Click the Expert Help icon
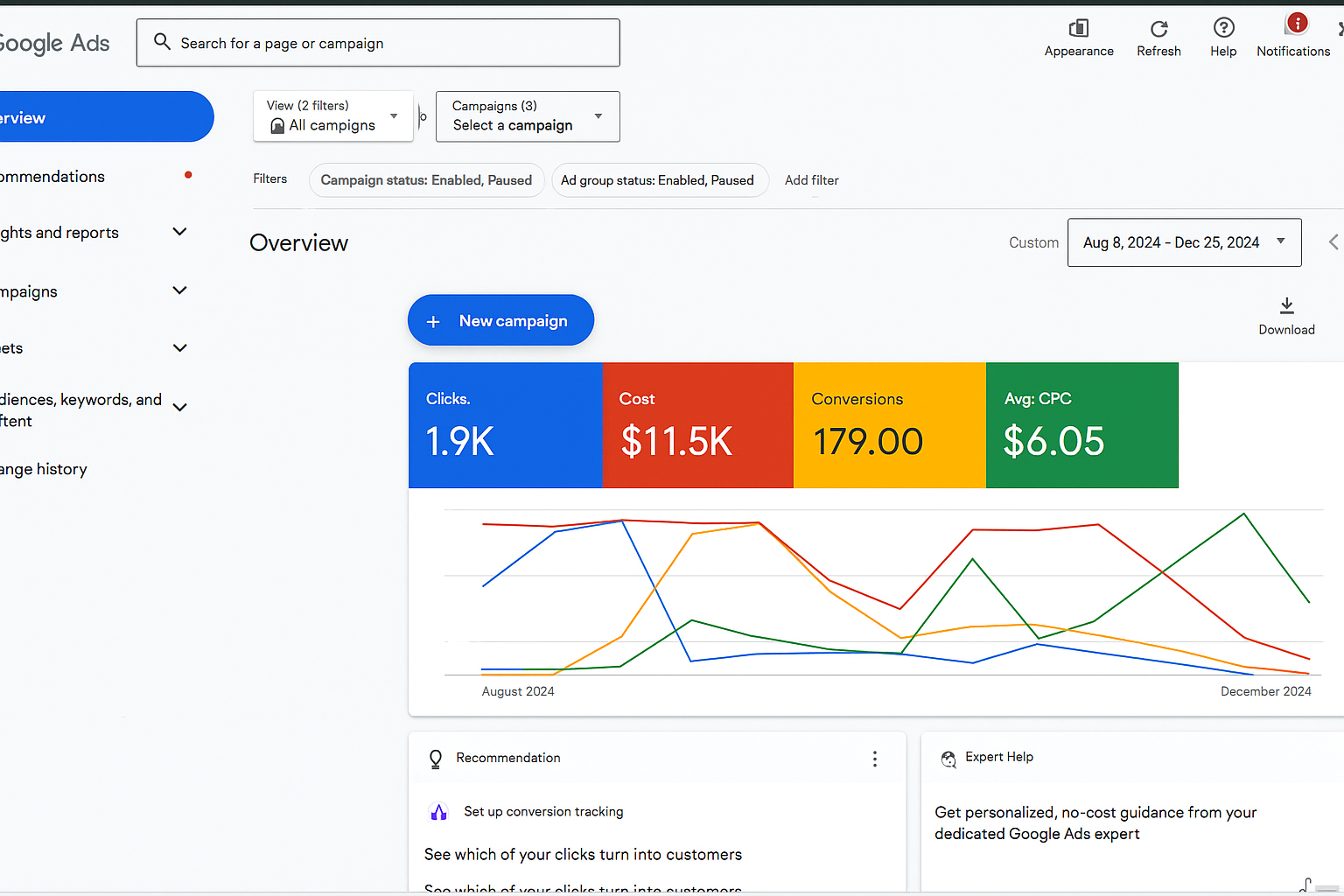The image size is (1344, 896). tap(948, 759)
